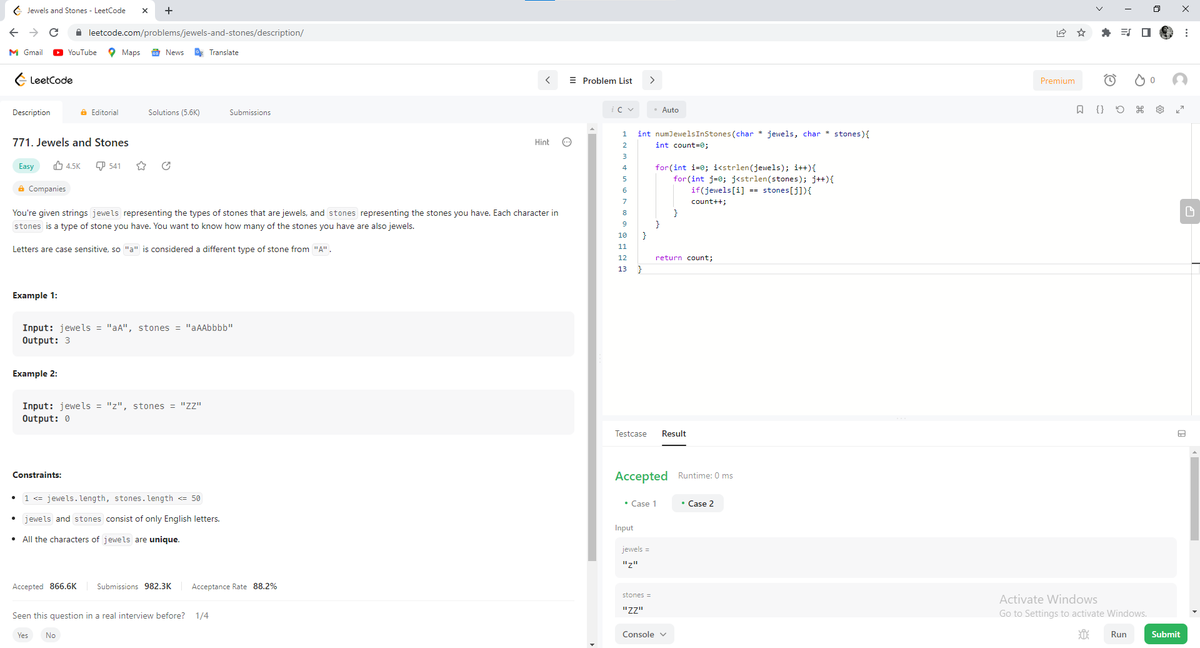Go to previous problem arrow
1200x648 pixels.
coord(547,80)
